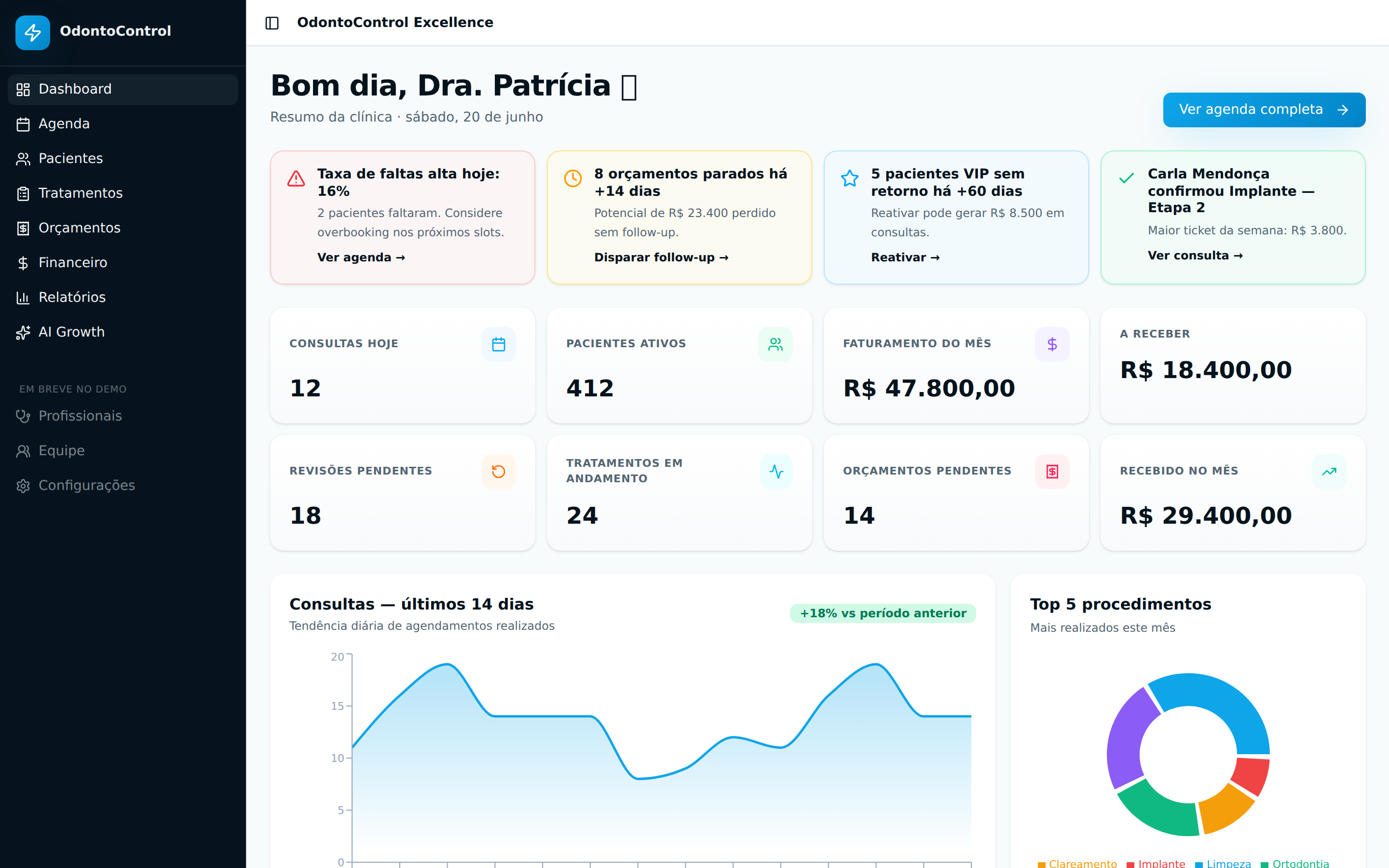This screenshot has width=1389, height=868.
Task: Click the Agenda calendar icon in sidebar
Action: [23, 124]
